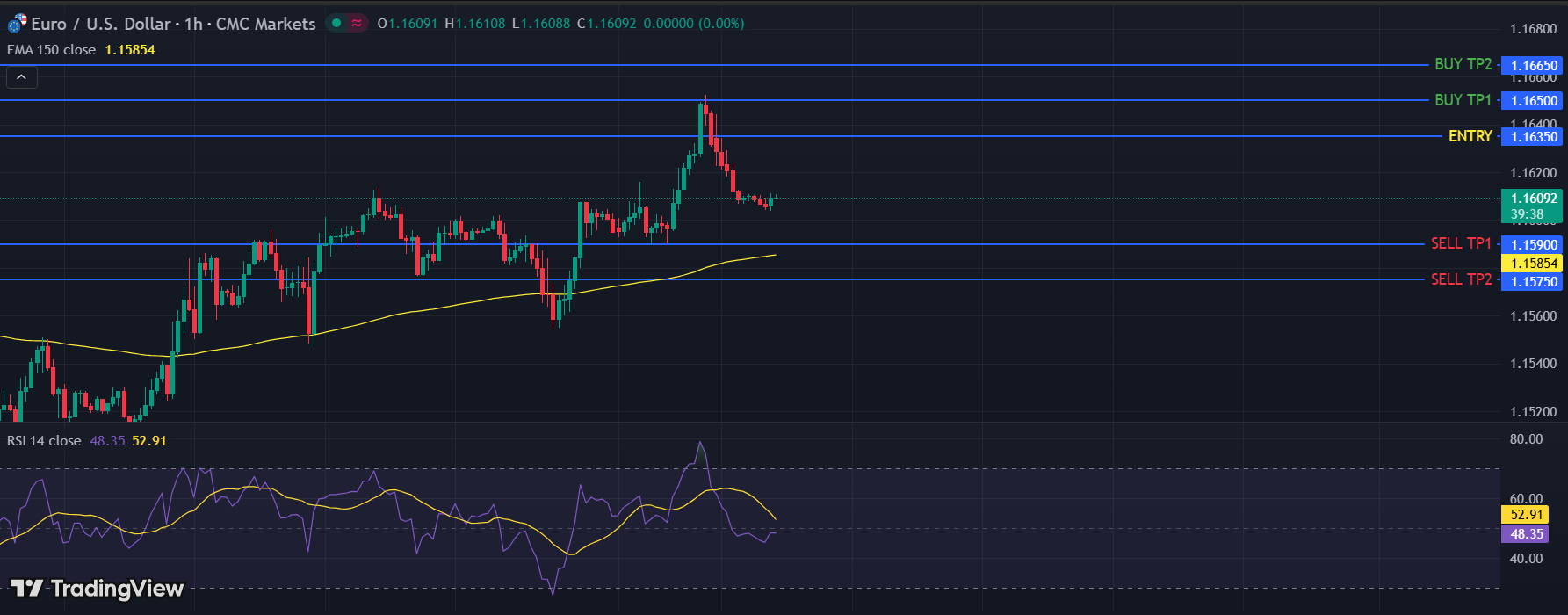
Task: Click the BUY TP2 line label
Action: [x=1463, y=64]
